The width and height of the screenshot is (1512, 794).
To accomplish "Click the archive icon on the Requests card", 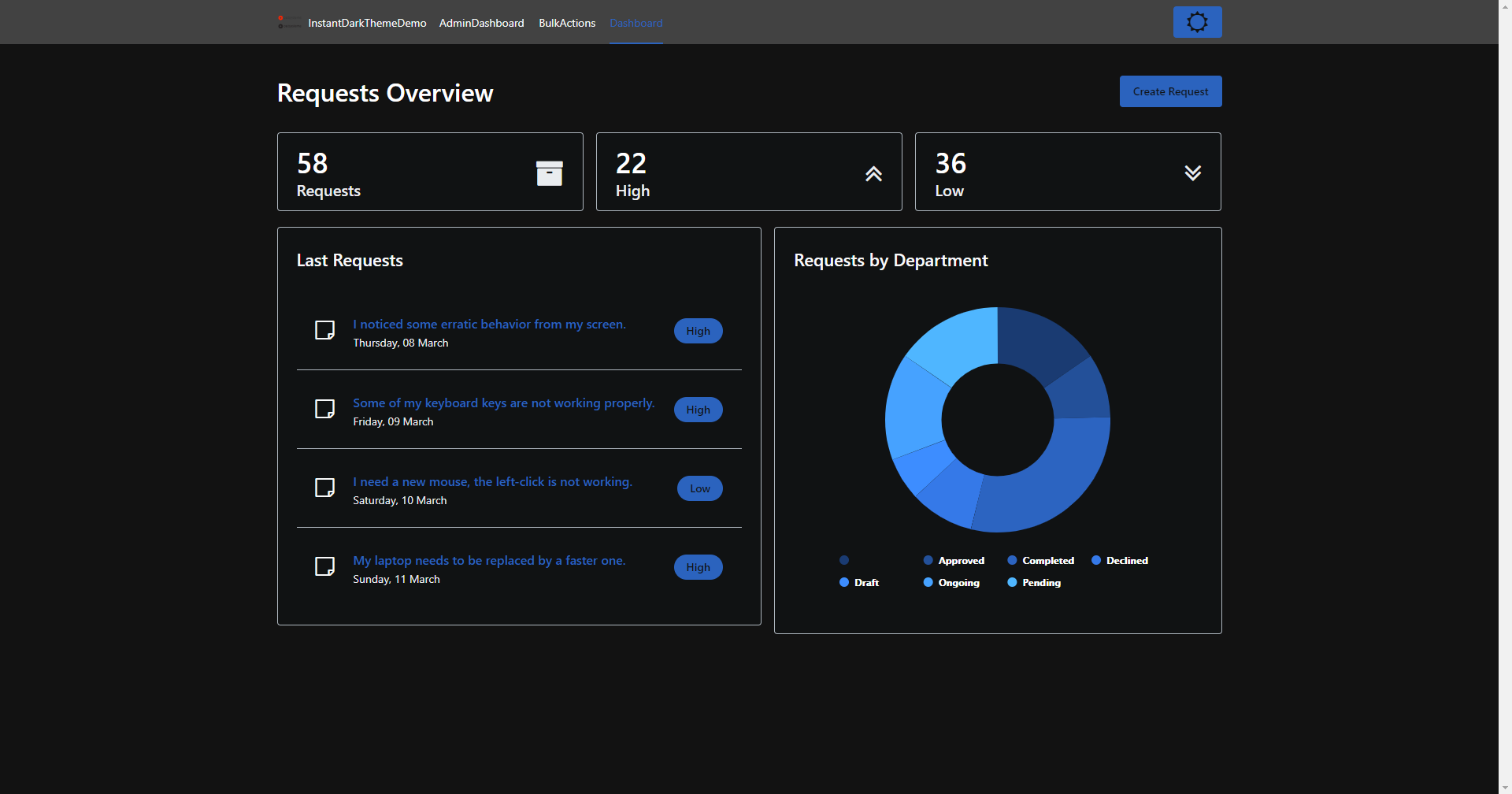I will coord(550,173).
